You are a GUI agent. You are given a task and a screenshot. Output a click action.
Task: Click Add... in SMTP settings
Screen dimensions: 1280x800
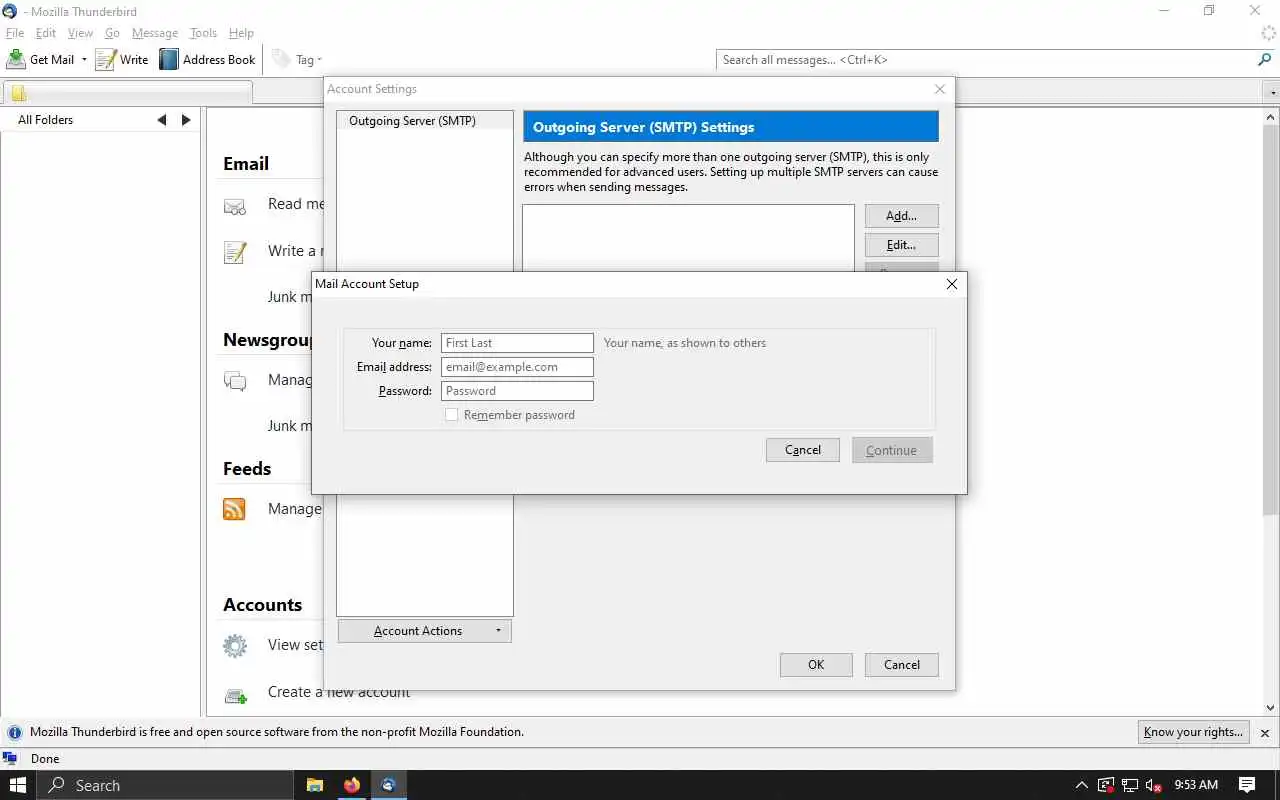(x=901, y=216)
